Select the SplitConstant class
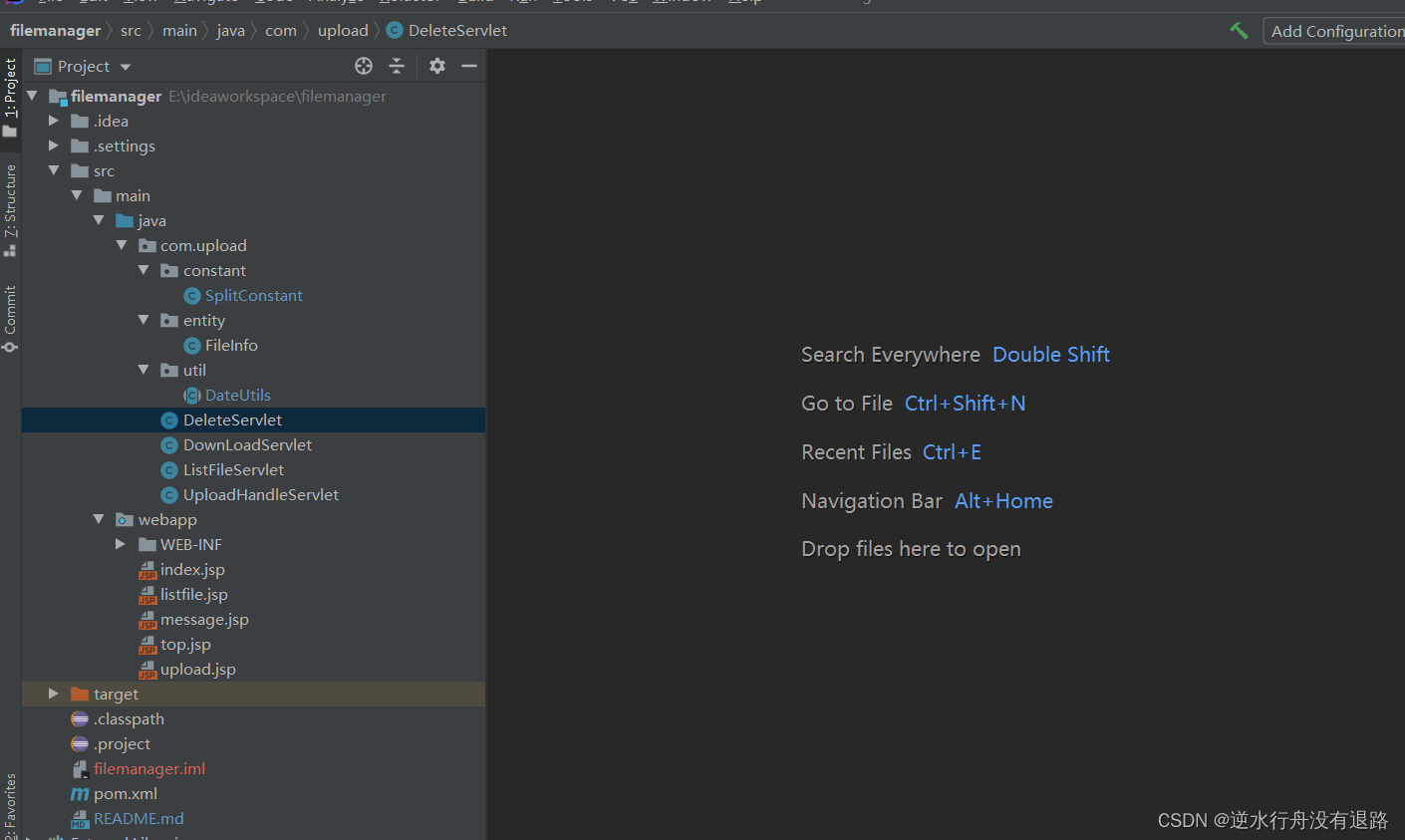Viewport: 1405px width, 840px height. 253,296
